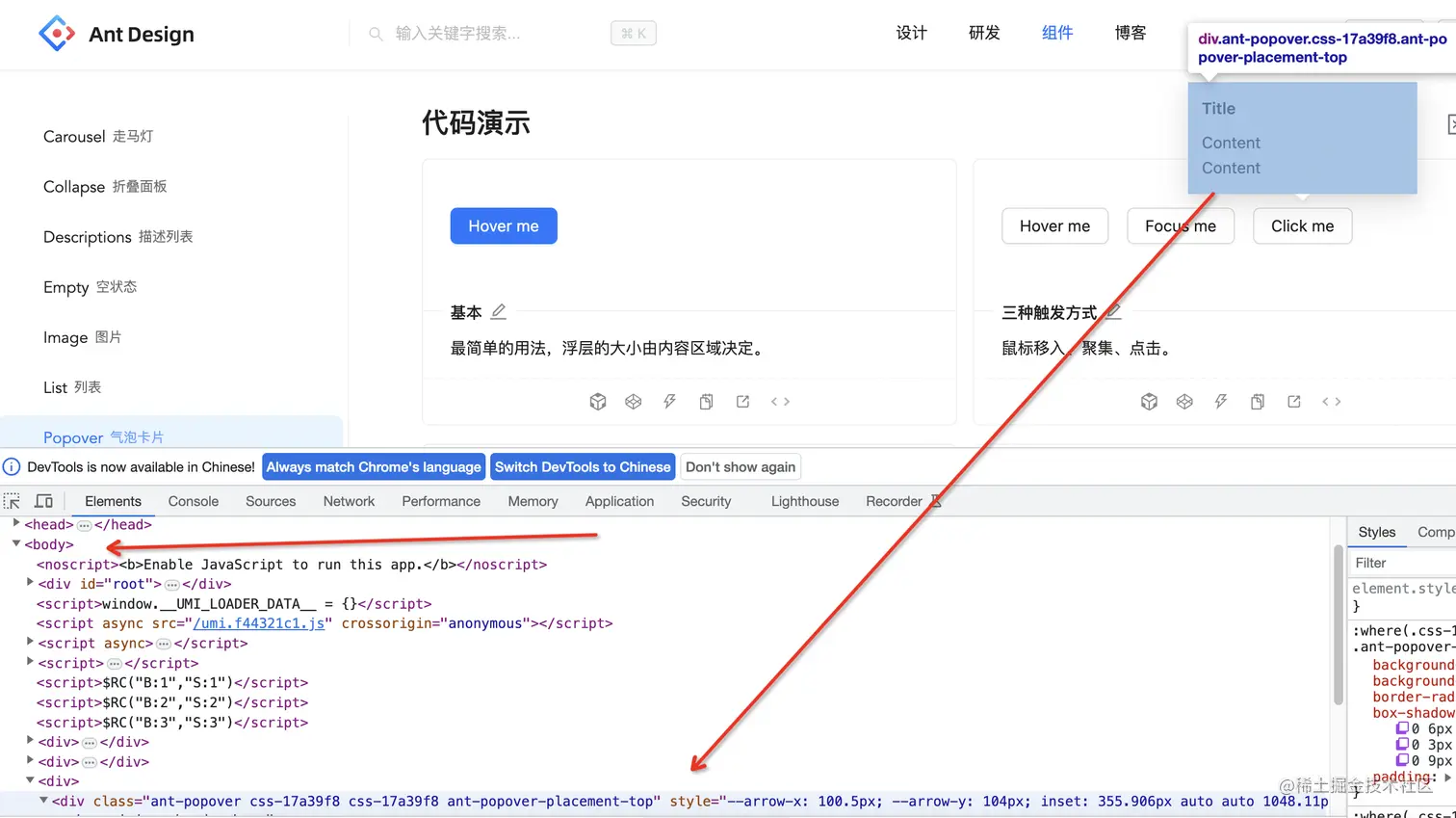Image resolution: width=1456 pixels, height=818 pixels.
Task: Open StackBlitz lightning icon under 基本 demo
Action: (x=669, y=402)
